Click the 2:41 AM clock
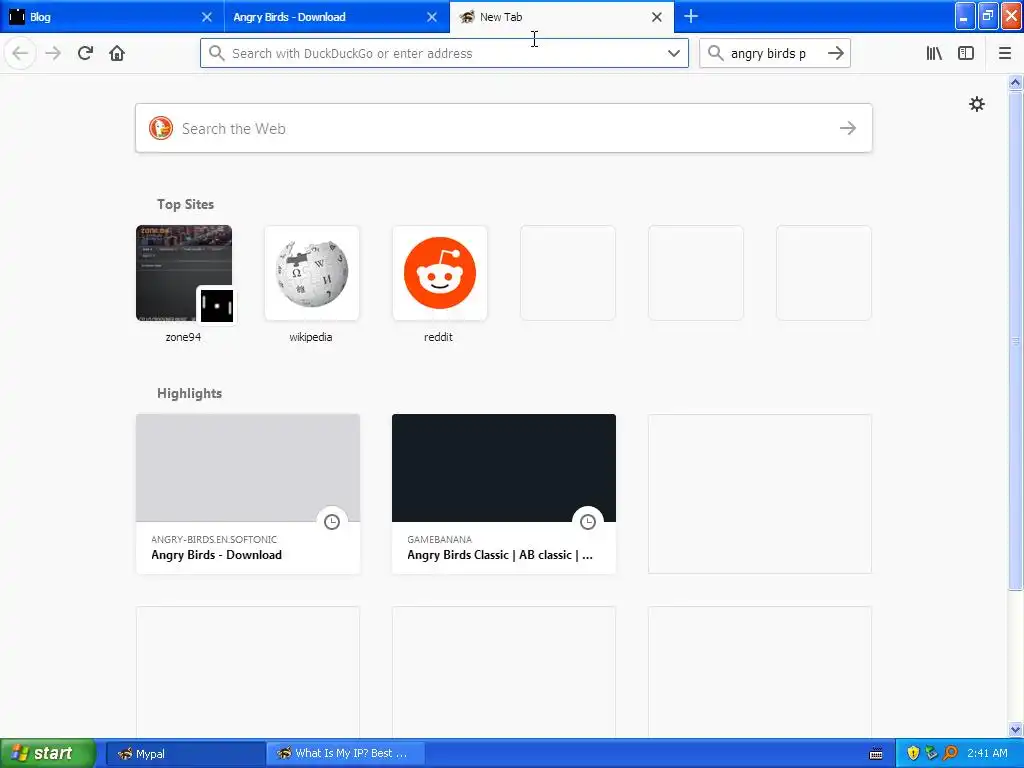 coord(987,753)
